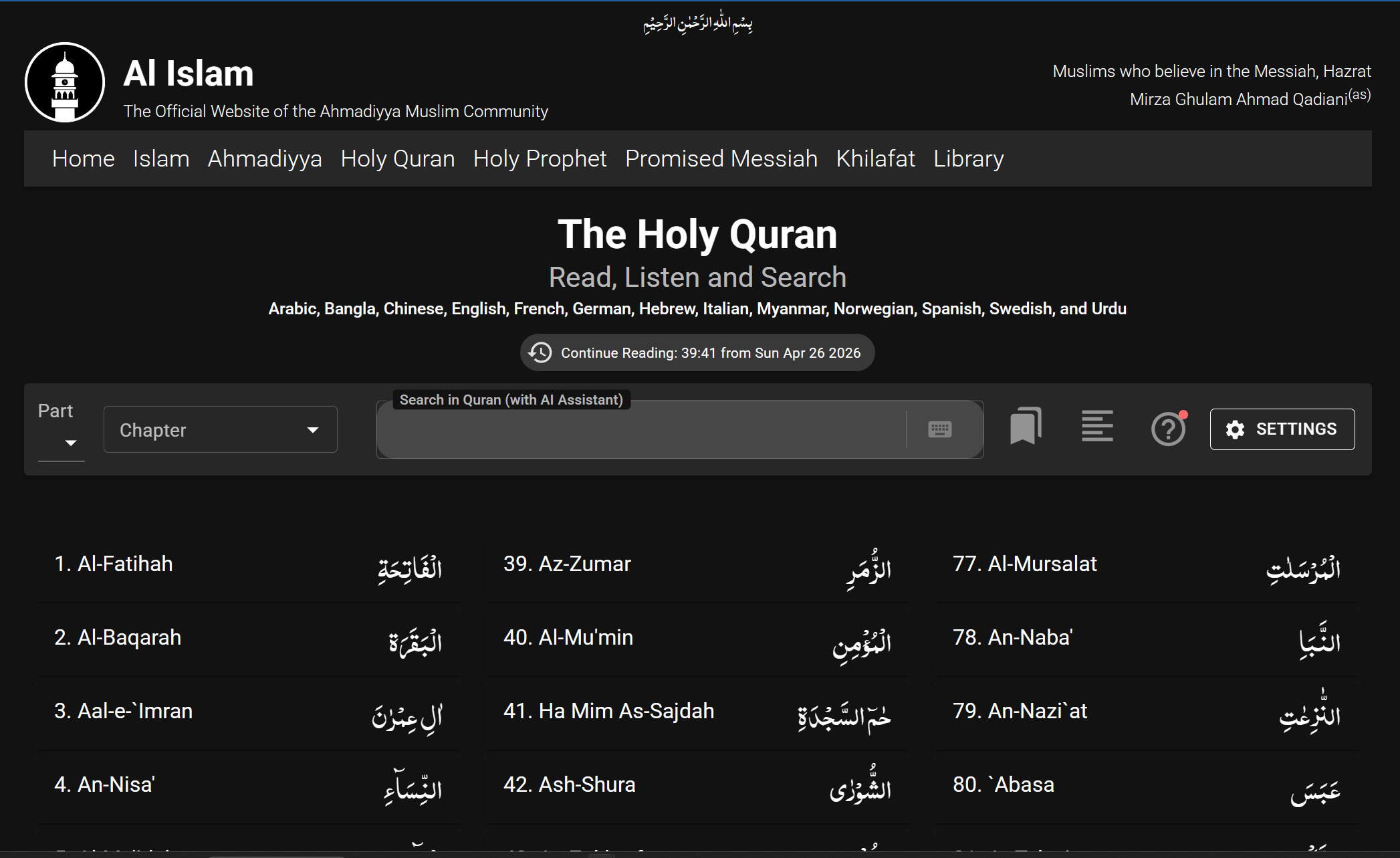The width and height of the screenshot is (1400, 858).
Task: Open chapter 77. Al-Mursalat
Action: (x=1147, y=567)
